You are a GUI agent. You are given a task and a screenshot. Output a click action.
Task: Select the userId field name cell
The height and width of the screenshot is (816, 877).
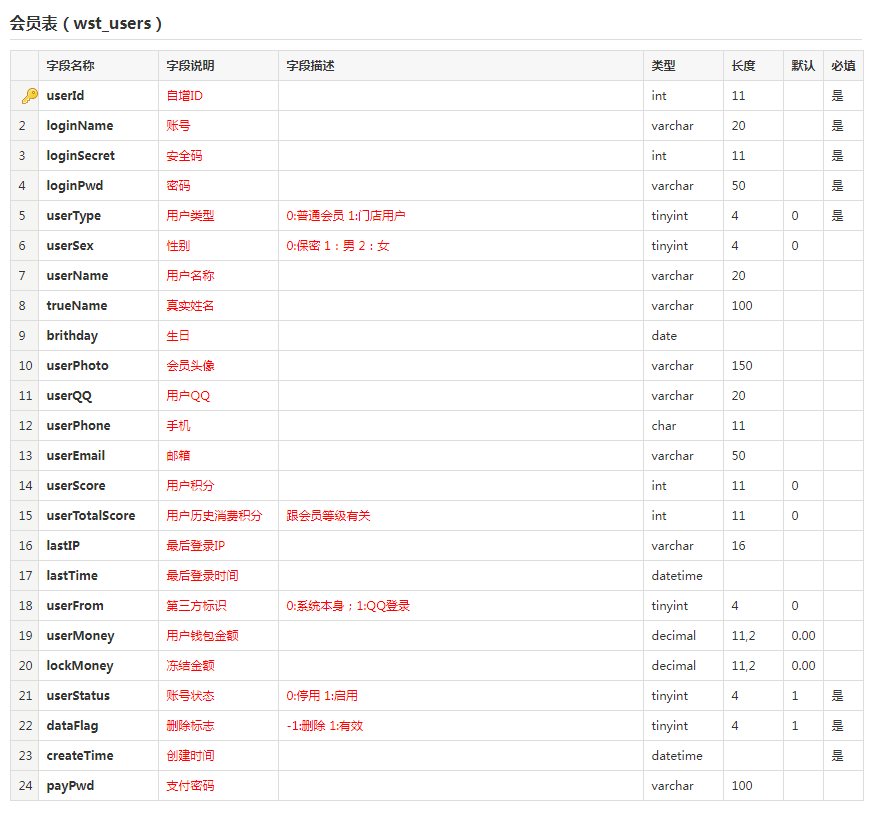click(66, 96)
